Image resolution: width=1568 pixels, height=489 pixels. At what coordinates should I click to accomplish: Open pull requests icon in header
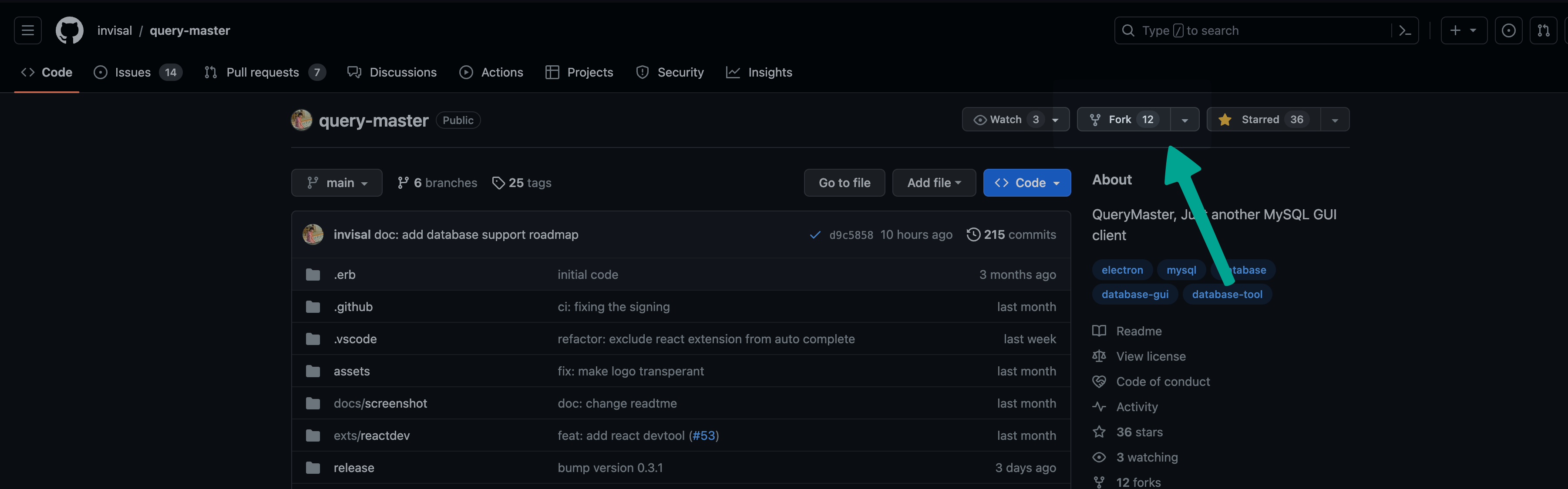pyautogui.click(x=1543, y=30)
